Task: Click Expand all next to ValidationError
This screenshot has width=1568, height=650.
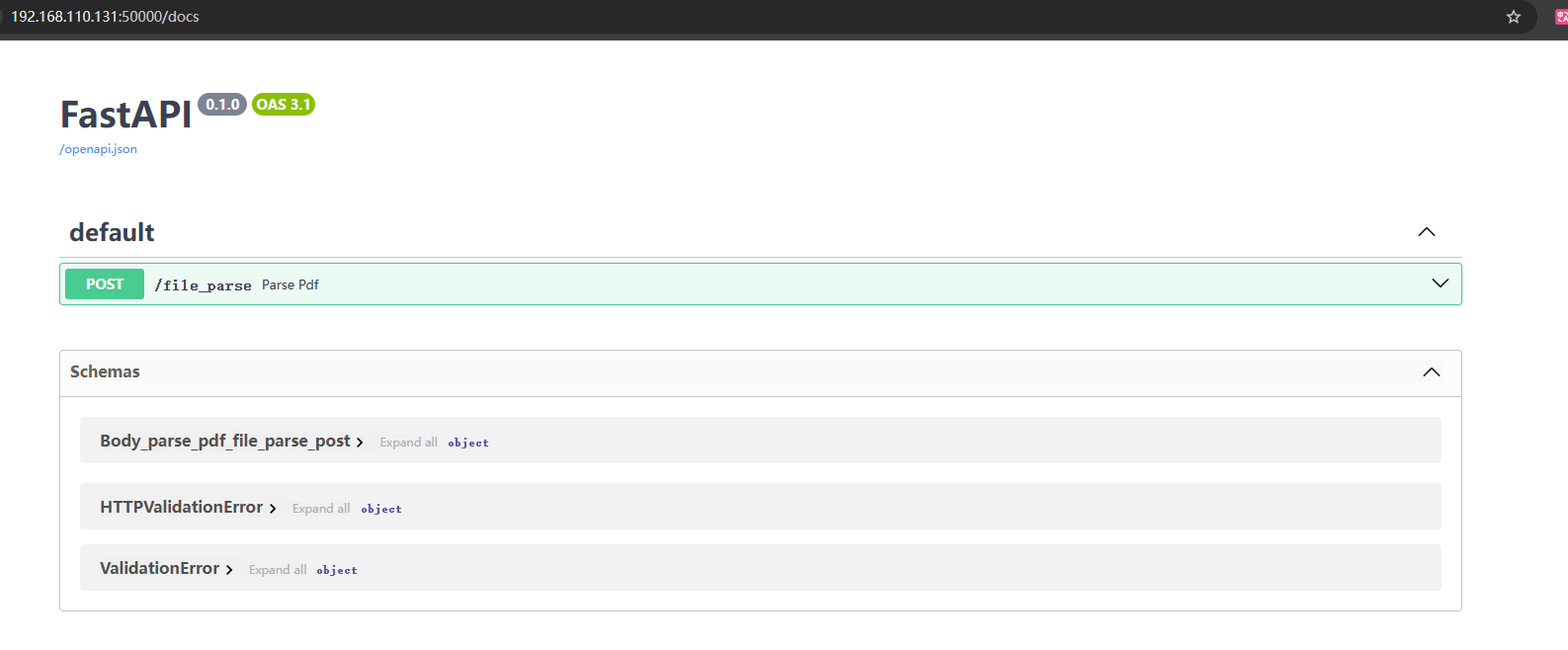Action: 278,570
